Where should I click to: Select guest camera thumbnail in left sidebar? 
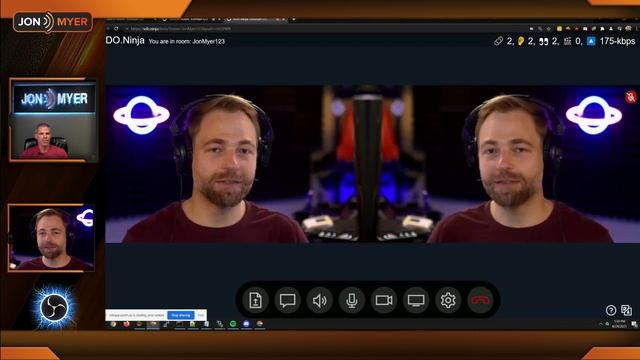tap(52, 238)
